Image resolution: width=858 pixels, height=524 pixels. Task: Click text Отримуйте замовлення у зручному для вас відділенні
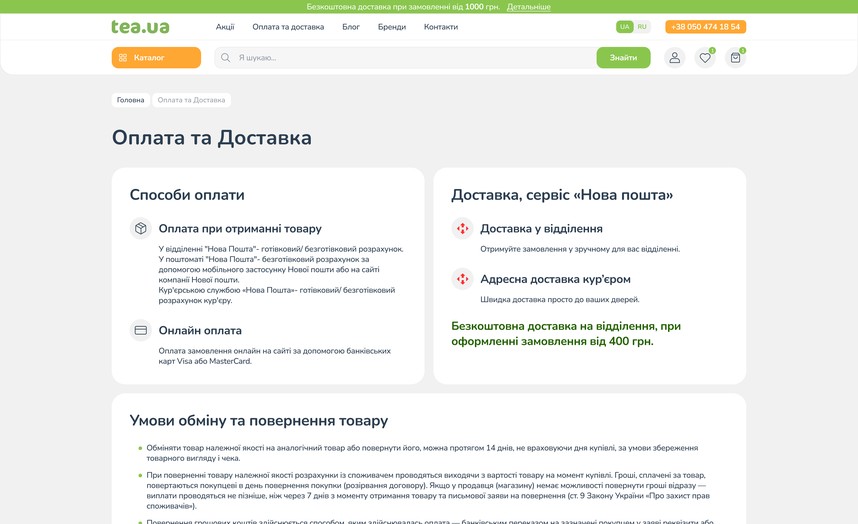[x=580, y=249]
